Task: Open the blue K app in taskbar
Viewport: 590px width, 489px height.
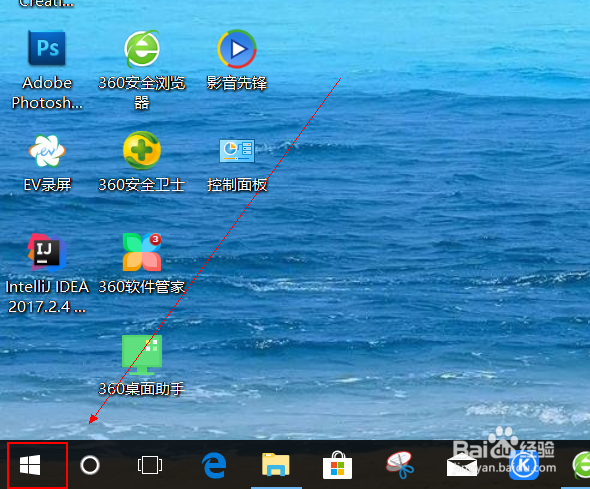Action: click(x=524, y=465)
